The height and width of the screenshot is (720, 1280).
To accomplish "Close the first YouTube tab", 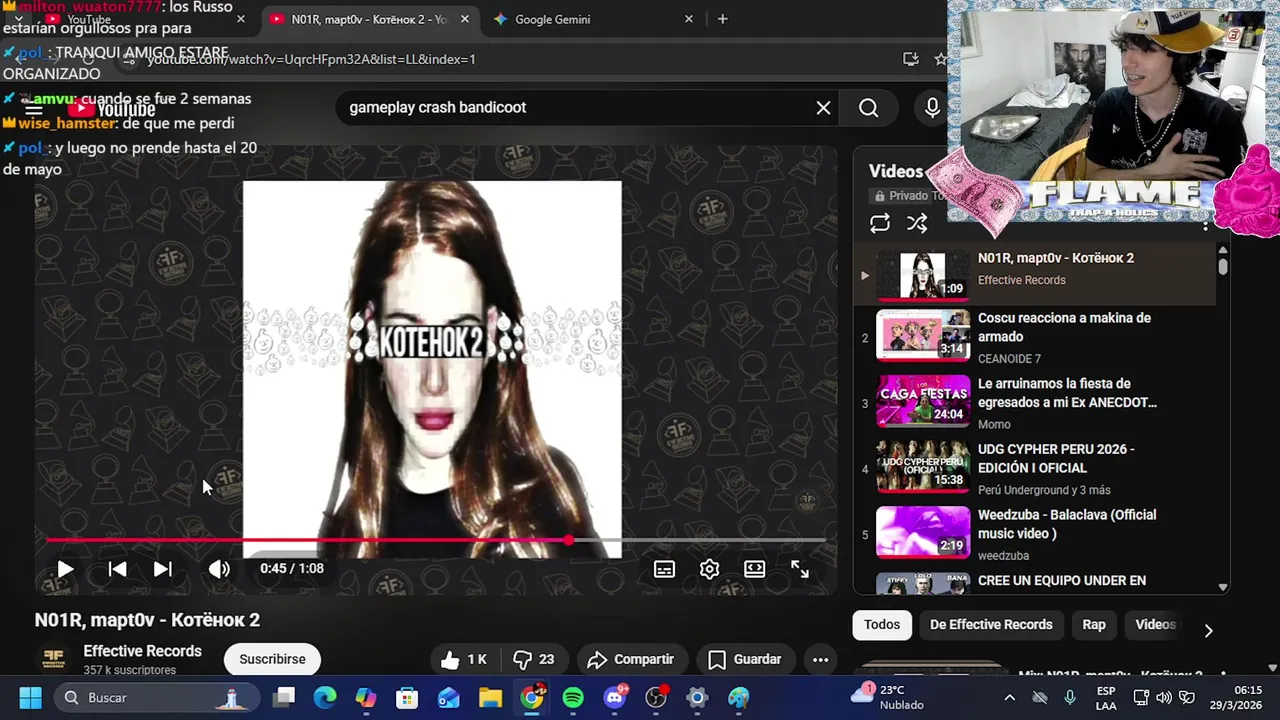I will pyautogui.click(x=241, y=19).
